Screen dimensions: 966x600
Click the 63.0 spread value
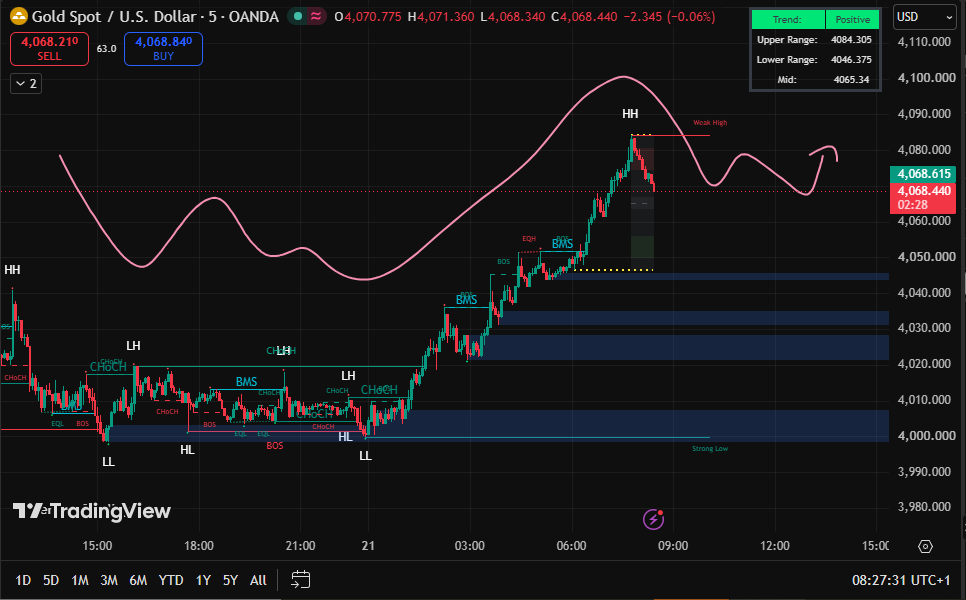[x=106, y=49]
